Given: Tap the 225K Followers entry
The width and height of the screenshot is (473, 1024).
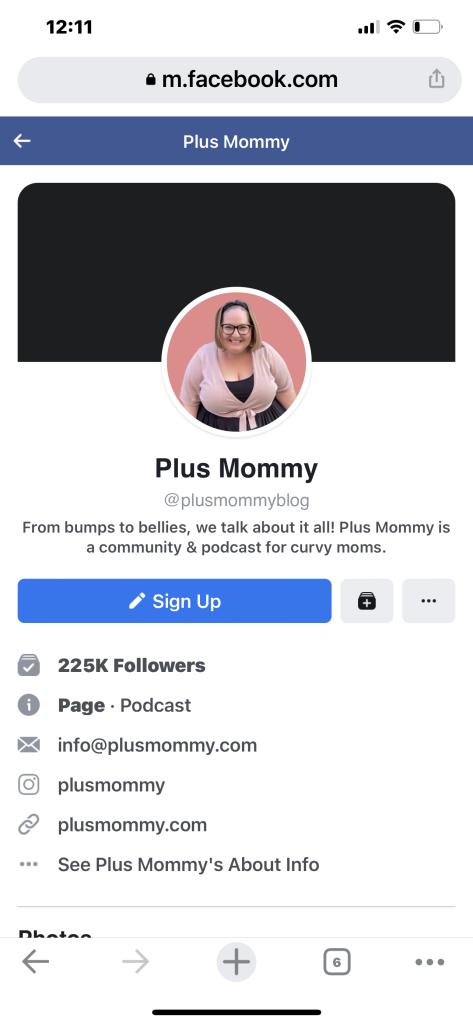Looking at the screenshot, I should (131, 665).
